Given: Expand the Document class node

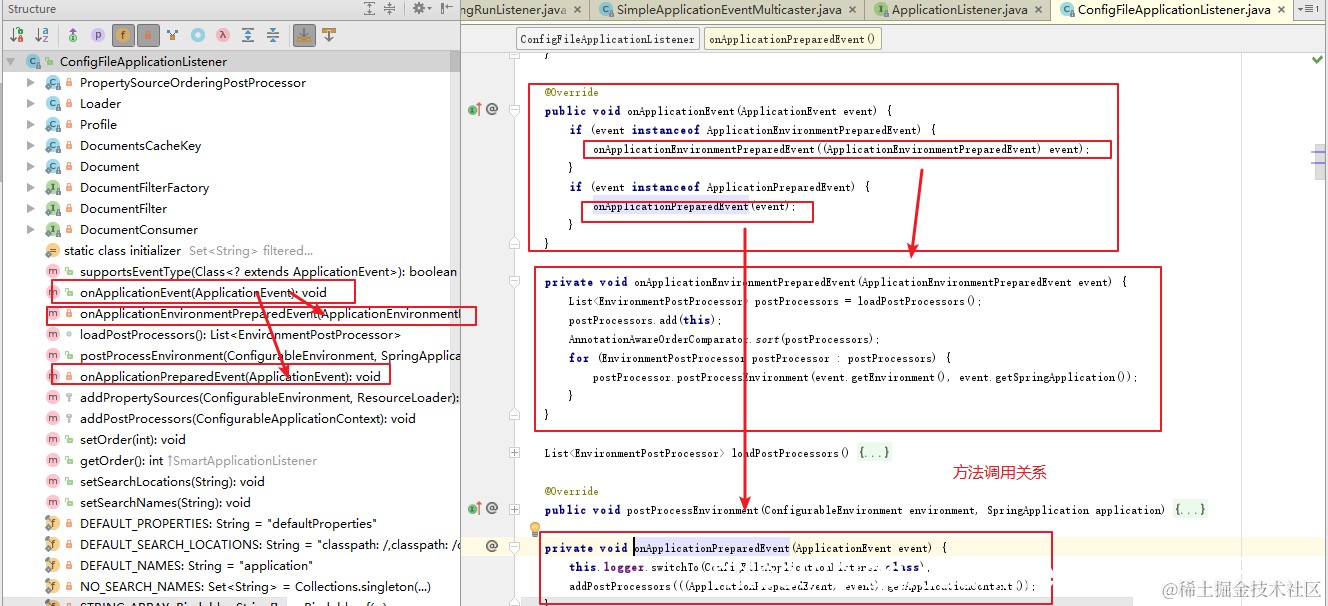Looking at the screenshot, I should click(31, 167).
